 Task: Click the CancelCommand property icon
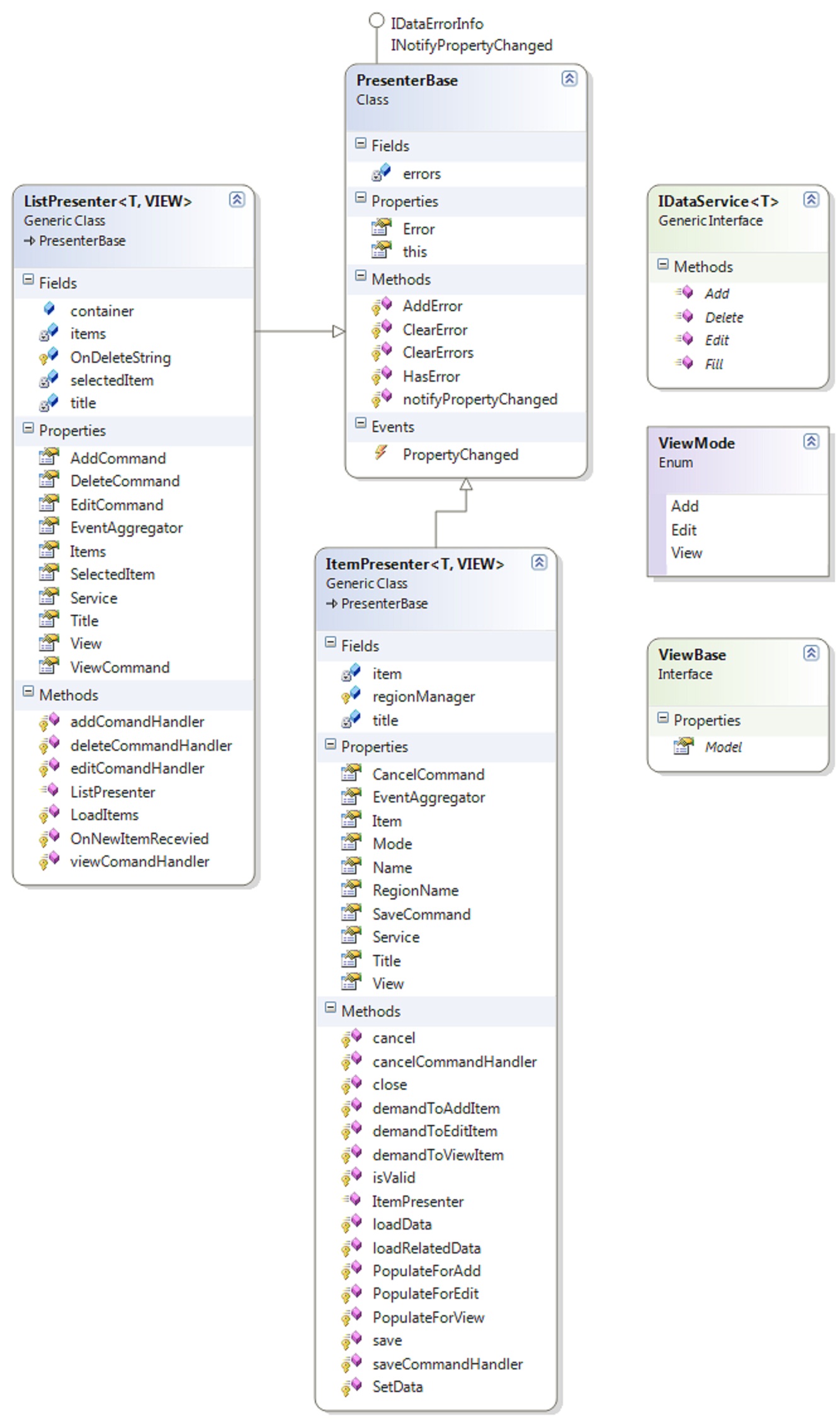click(351, 773)
